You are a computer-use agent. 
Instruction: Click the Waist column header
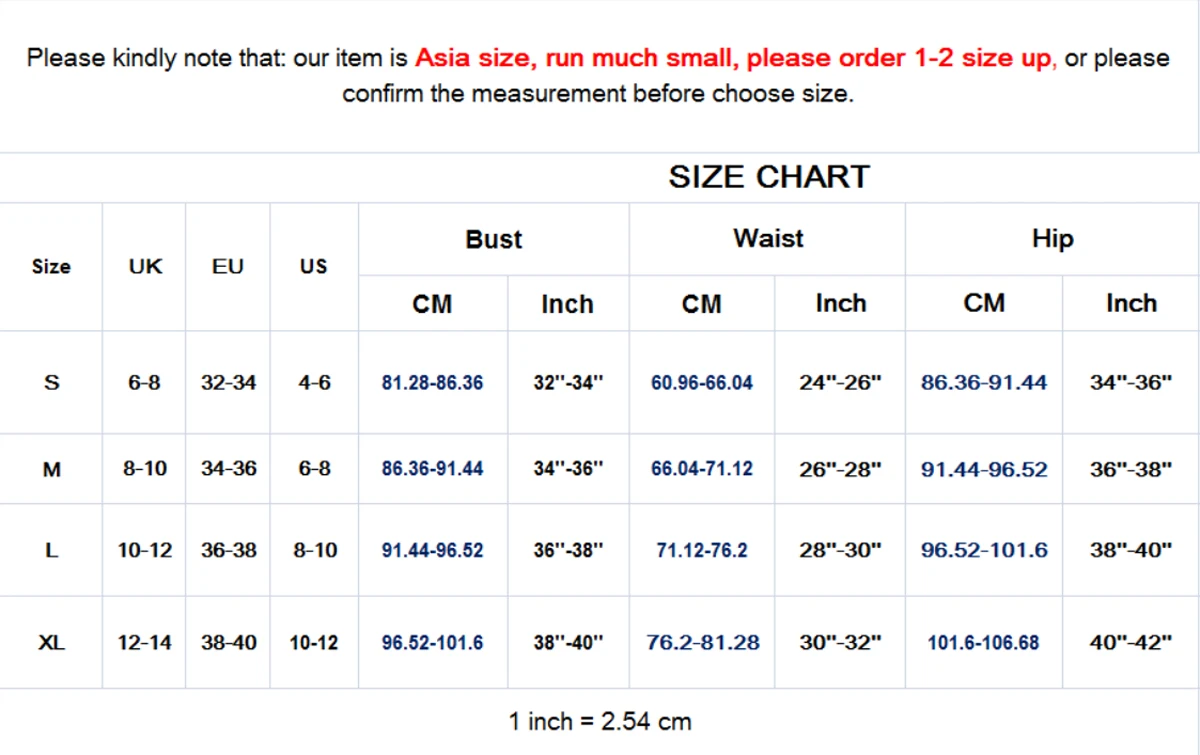[x=767, y=238]
